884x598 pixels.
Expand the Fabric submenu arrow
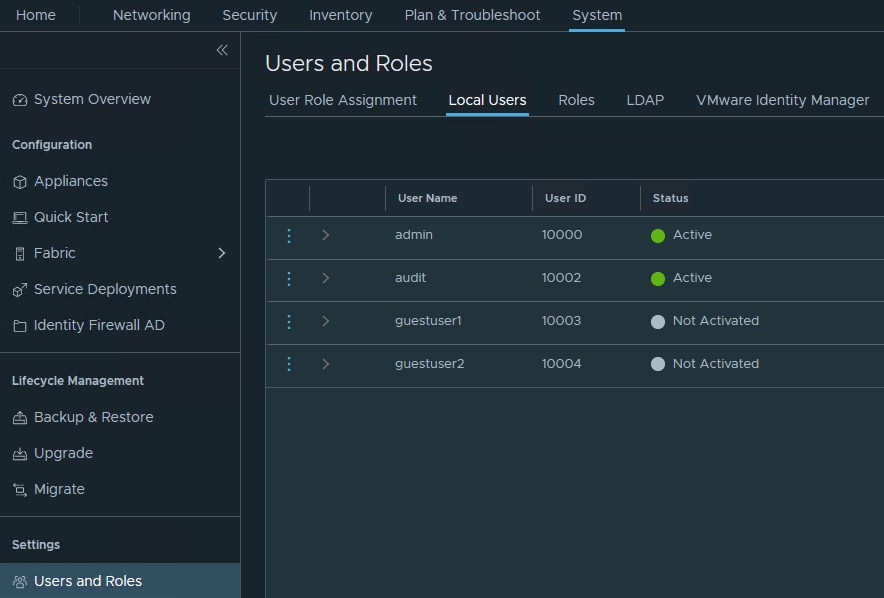click(222, 254)
